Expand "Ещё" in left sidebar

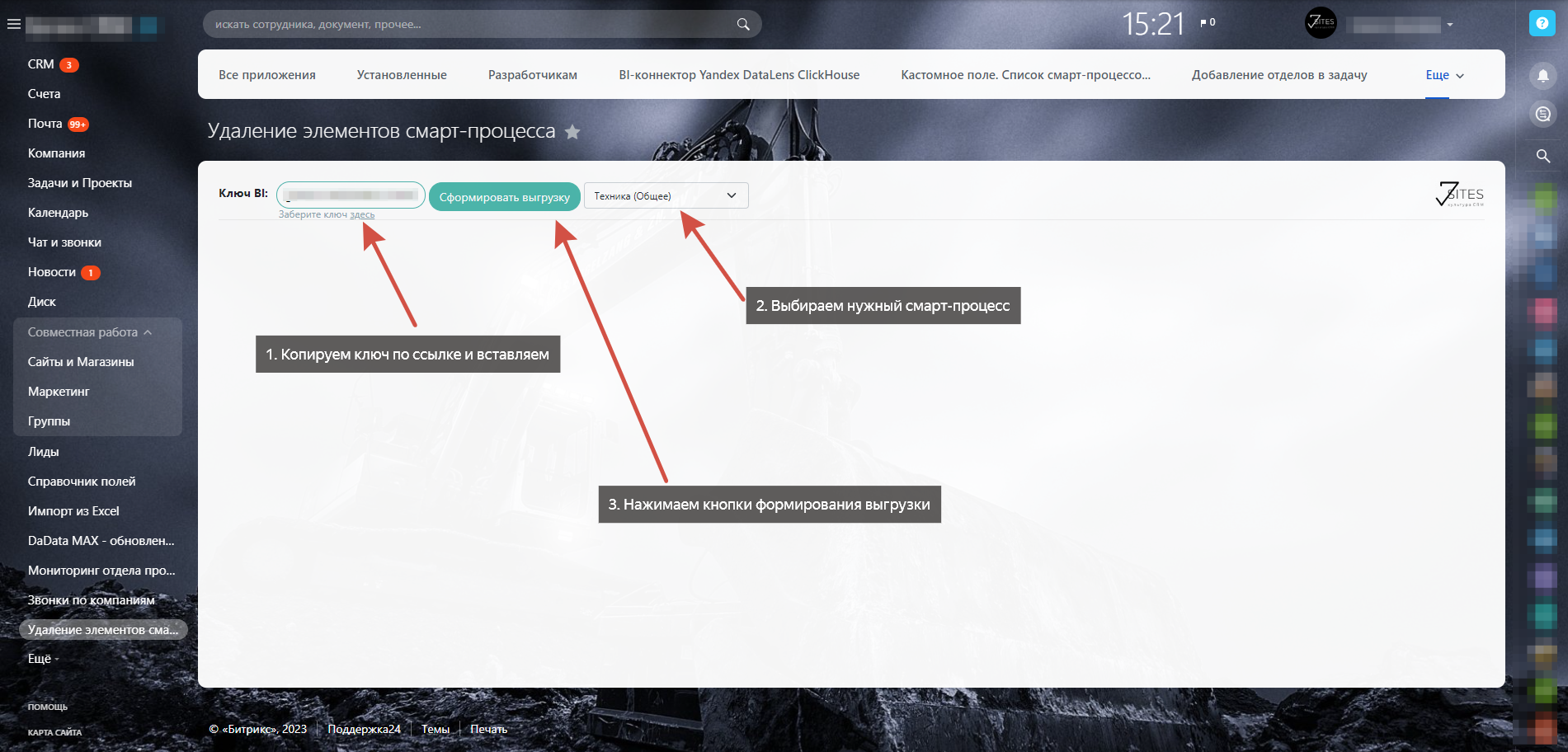coord(43,658)
